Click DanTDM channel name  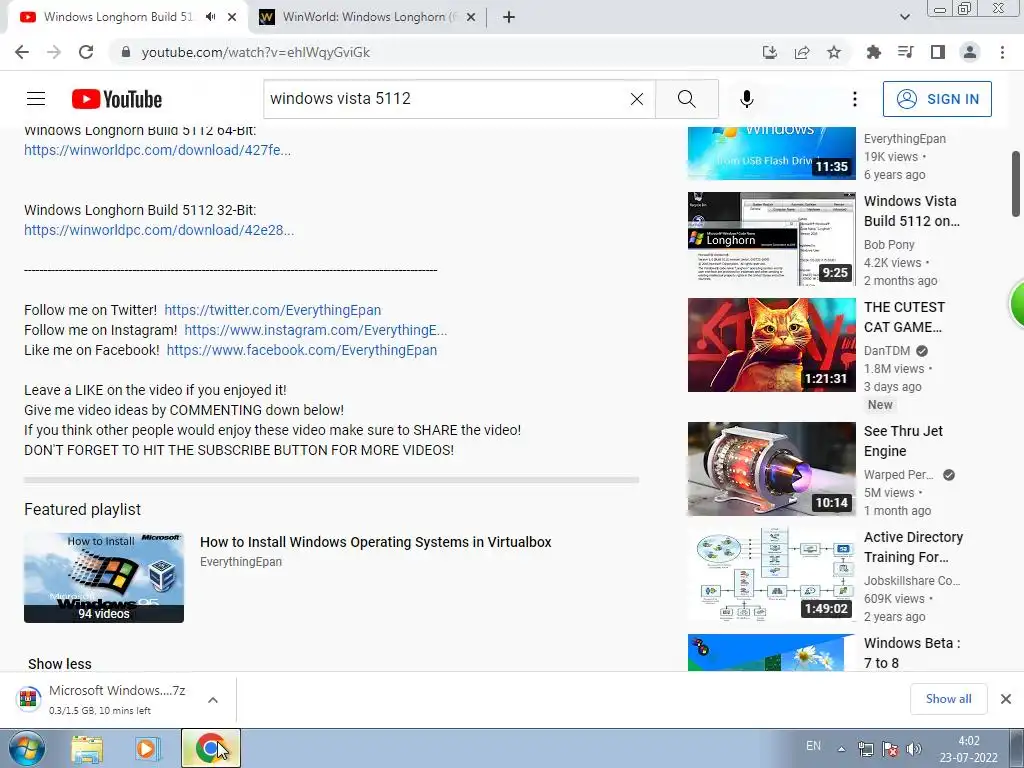tap(886, 351)
